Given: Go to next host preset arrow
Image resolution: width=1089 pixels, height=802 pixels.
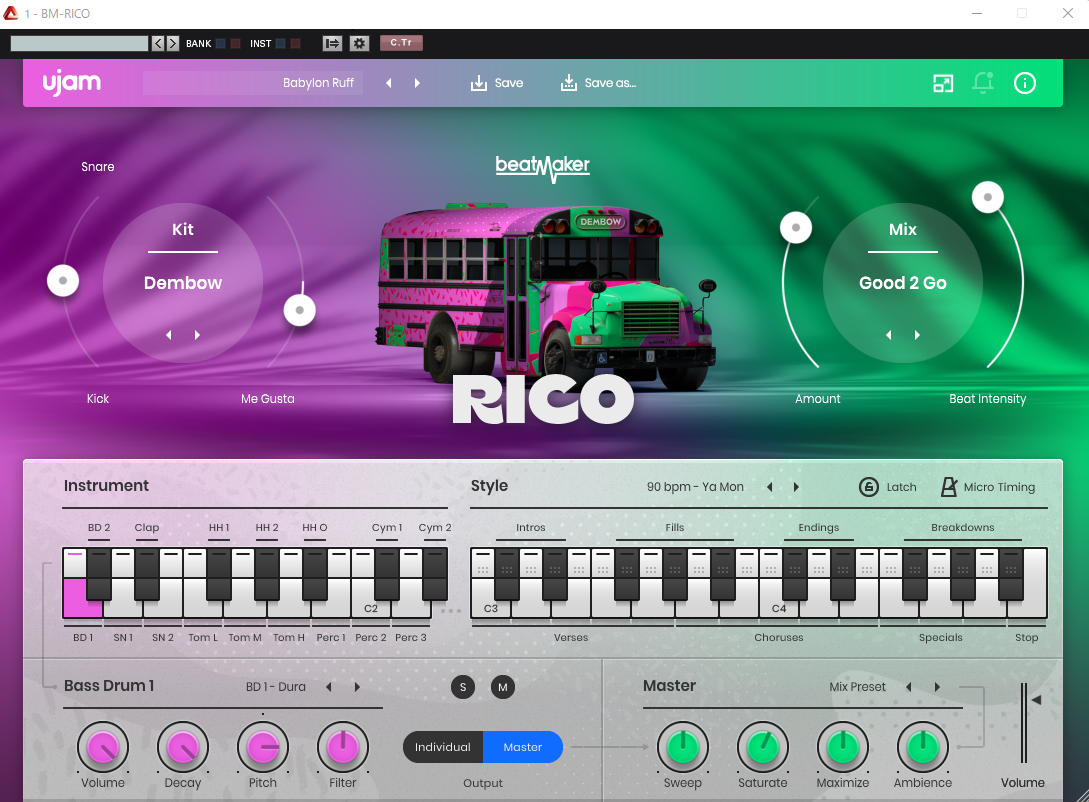Looking at the screenshot, I should (172, 44).
